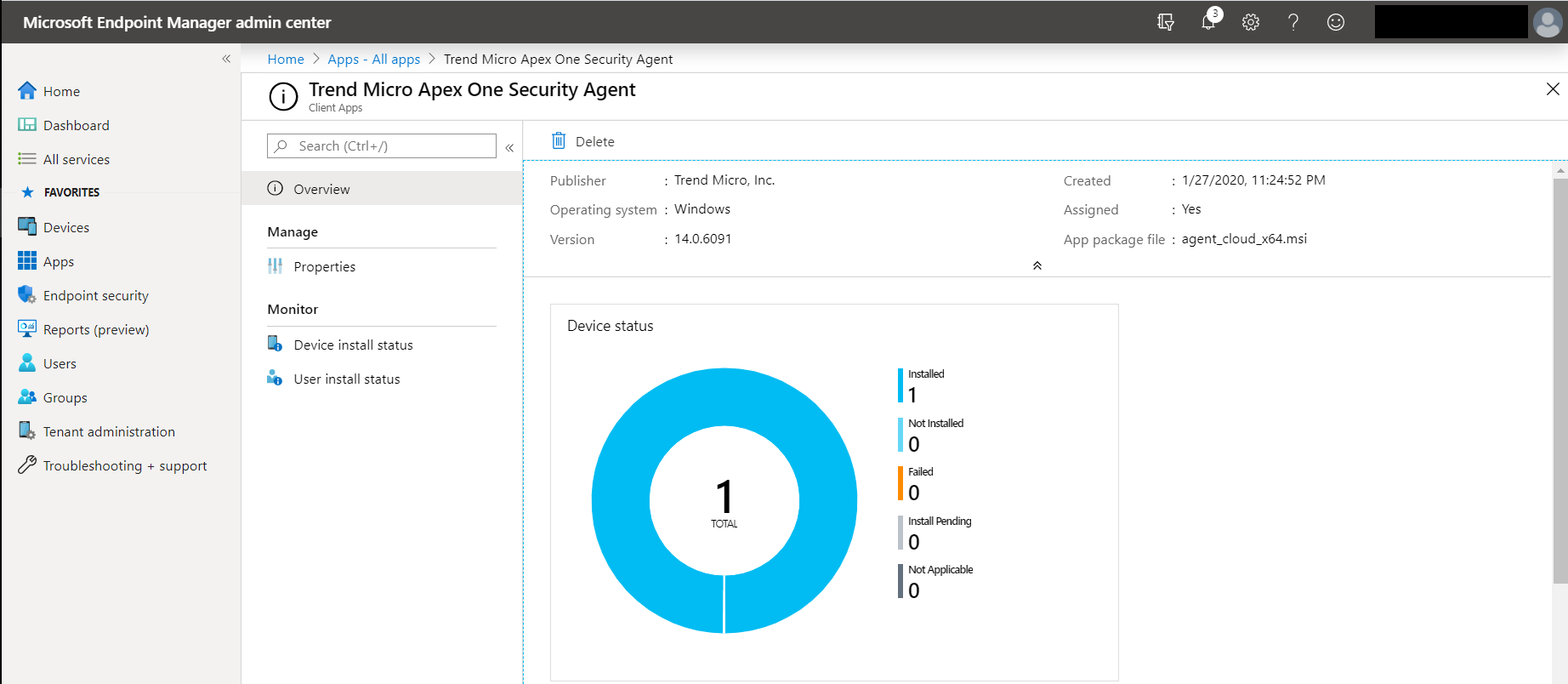1568x684 pixels.
Task: Click the Failed orange legend bar
Action: (x=900, y=483)
